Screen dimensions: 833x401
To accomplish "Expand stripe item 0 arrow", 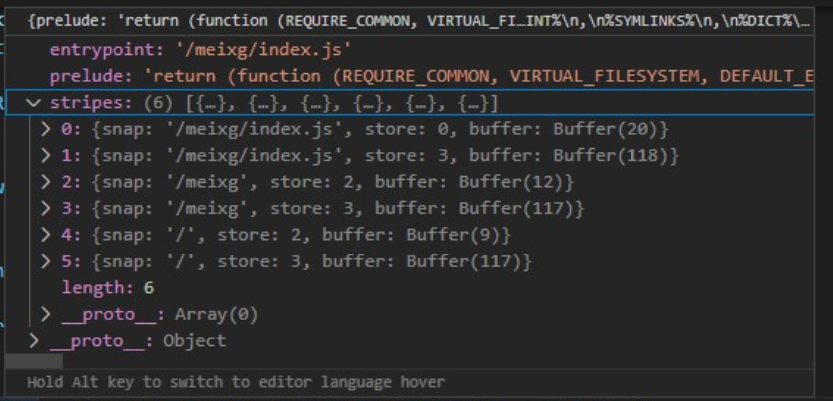I will pos(45,129).
